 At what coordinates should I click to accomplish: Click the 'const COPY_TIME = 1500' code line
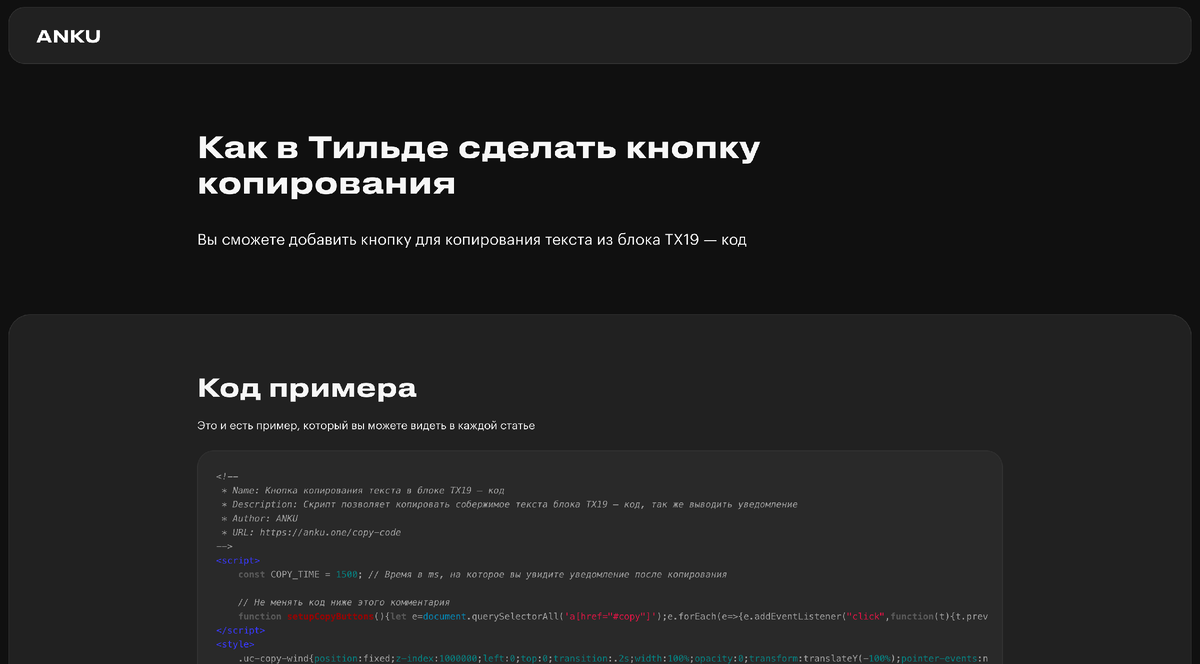point(482,575)
